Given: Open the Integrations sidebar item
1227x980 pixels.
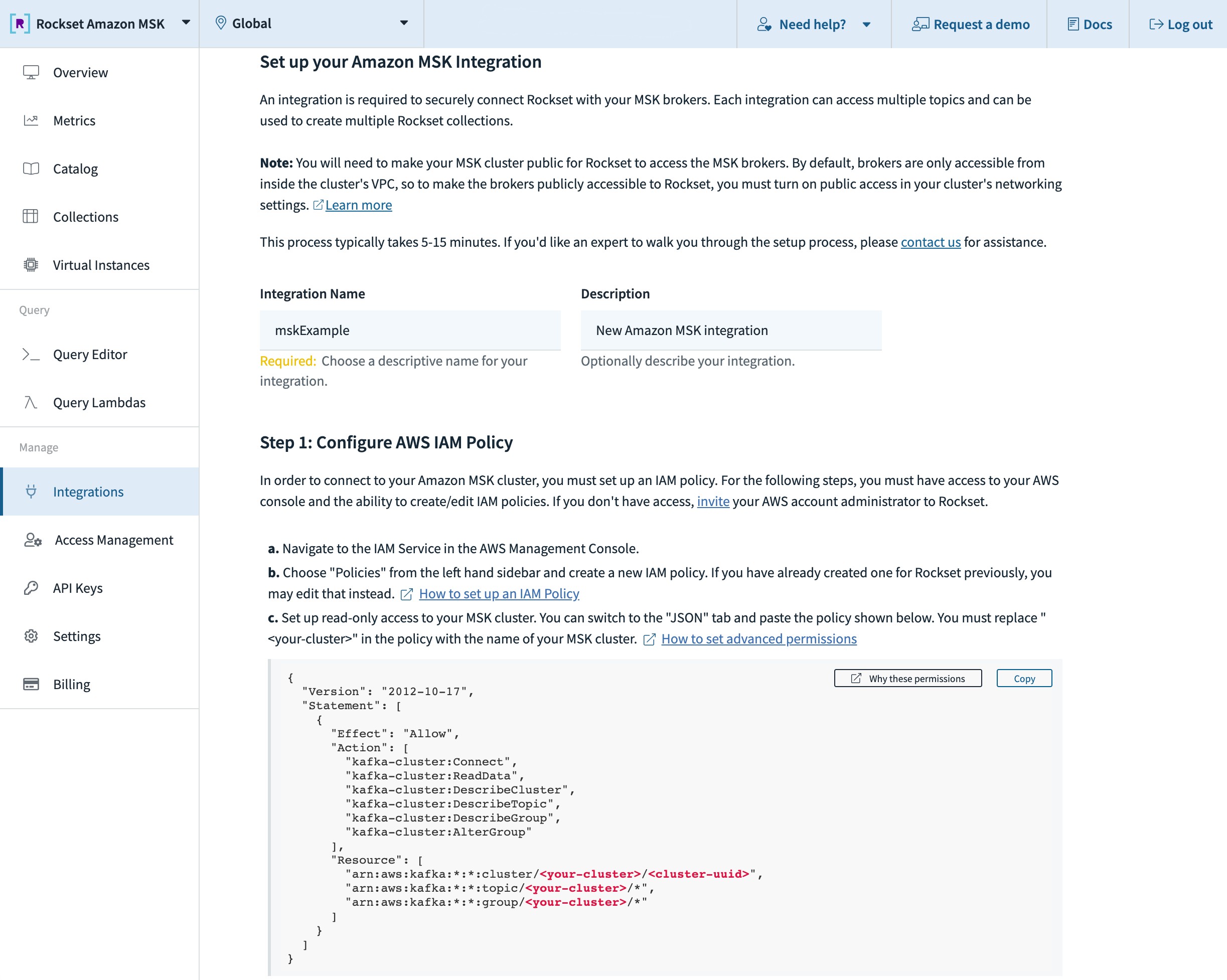Looking at the screenshot, I should pyautogui.click(x=88, y=492).
